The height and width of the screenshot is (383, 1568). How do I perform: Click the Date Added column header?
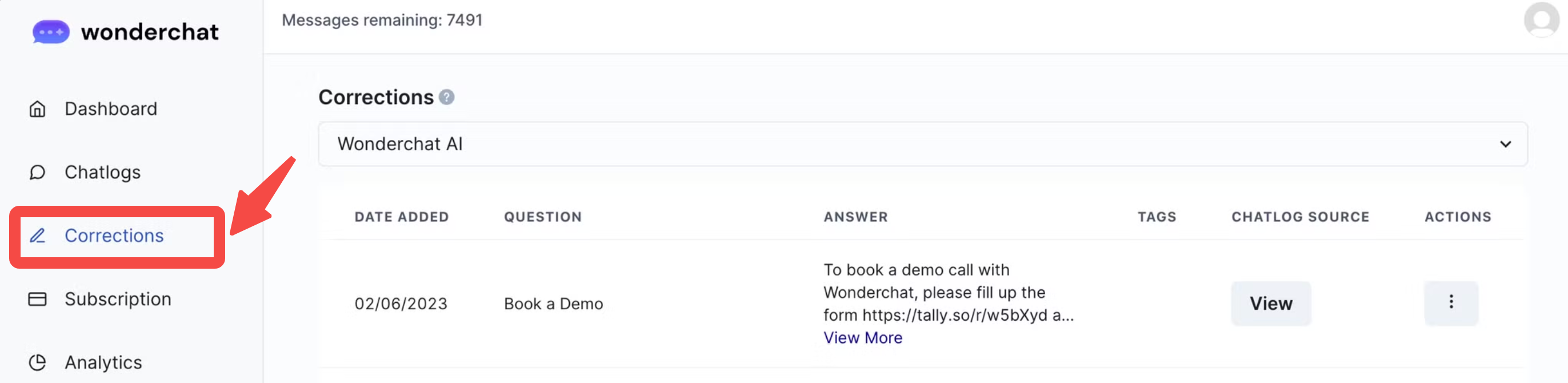401,217
